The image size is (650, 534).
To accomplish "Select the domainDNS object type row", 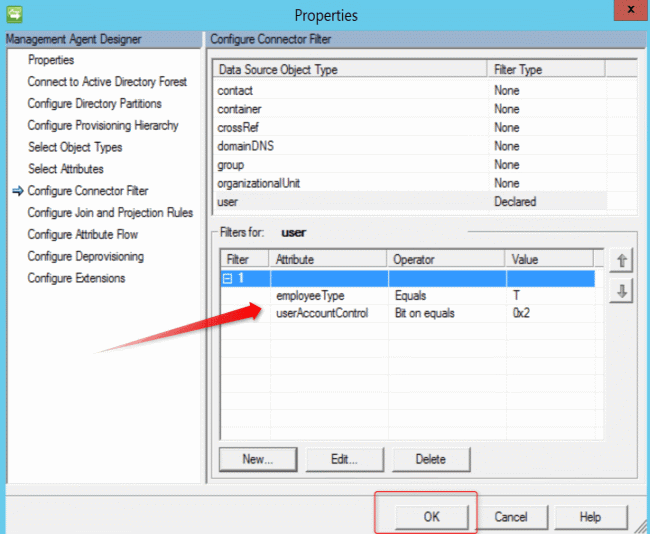I will 410,146.
